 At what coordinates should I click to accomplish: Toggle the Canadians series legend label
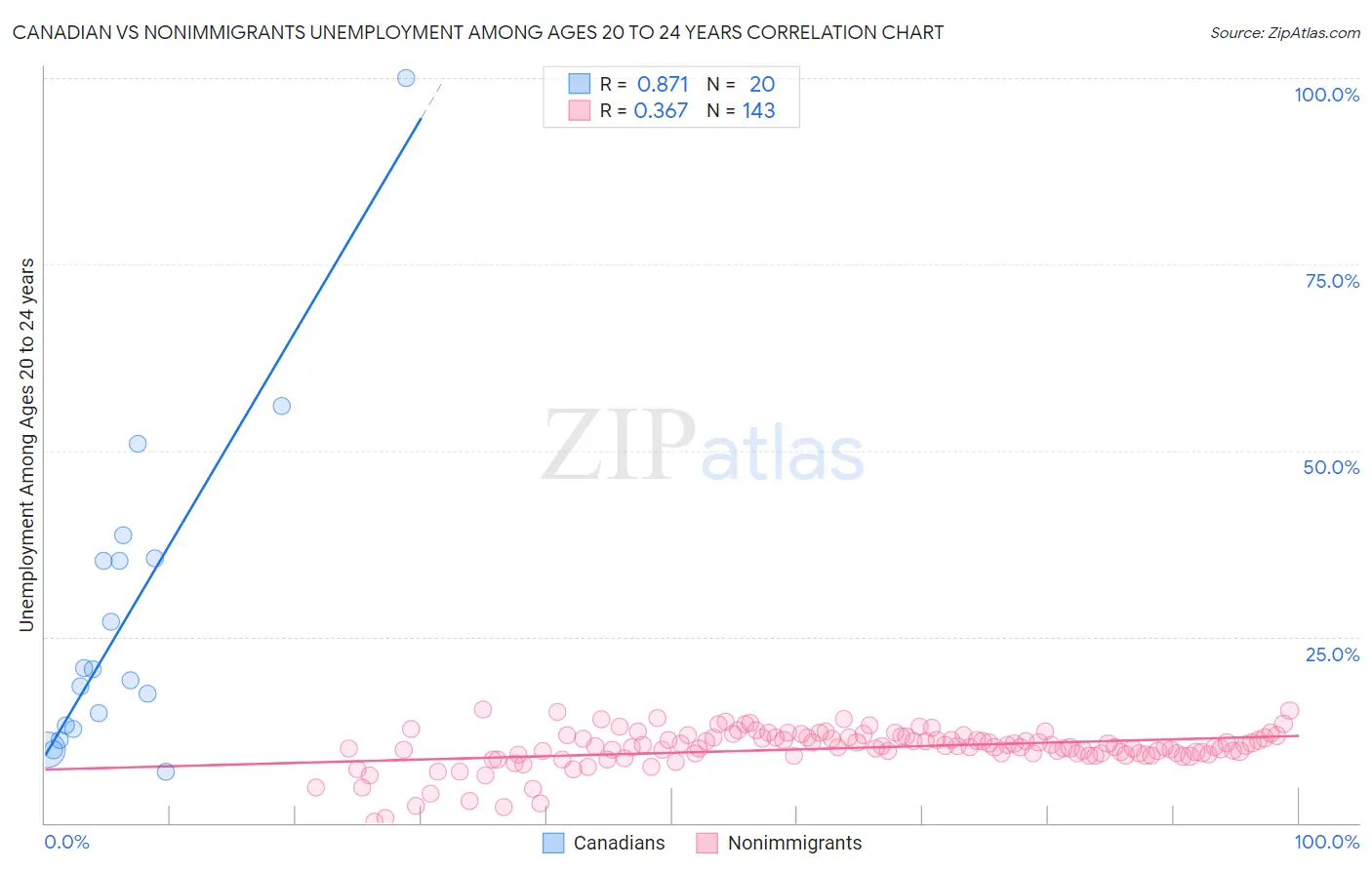coord(619,843)
